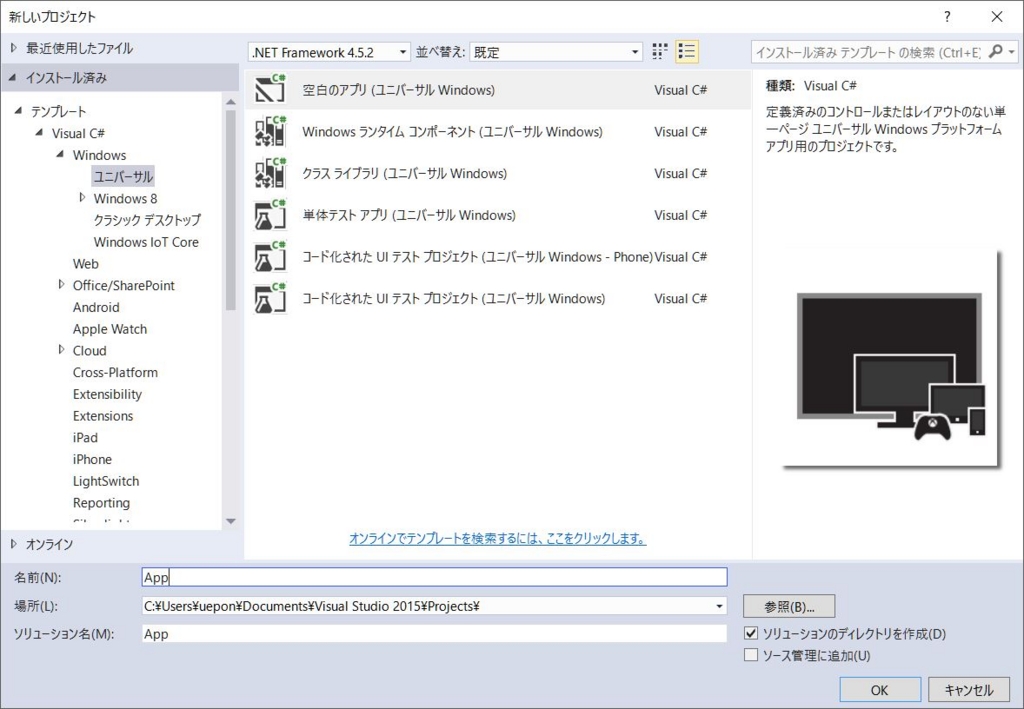Click the tree scroll up arrow
Viewport: 1024px width, 709px height.
231,102
